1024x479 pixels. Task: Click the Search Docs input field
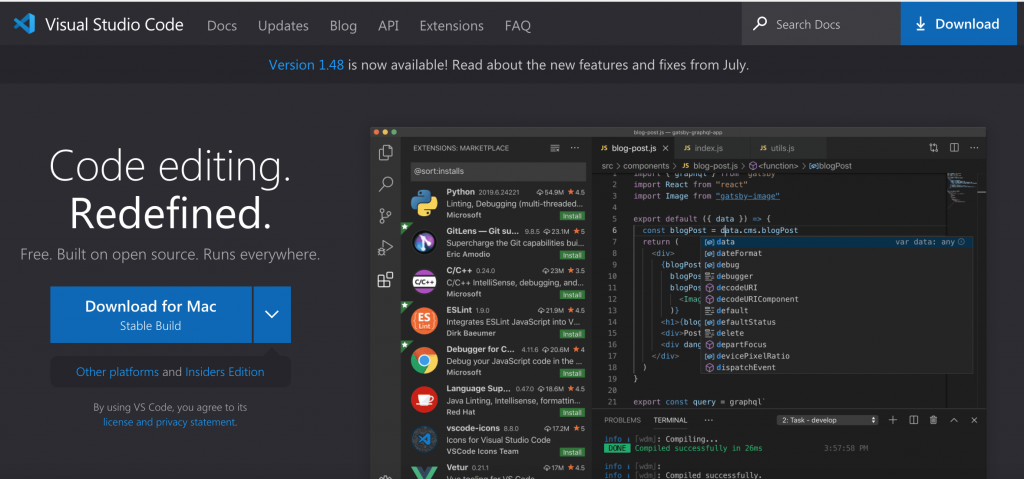[821, 24]
